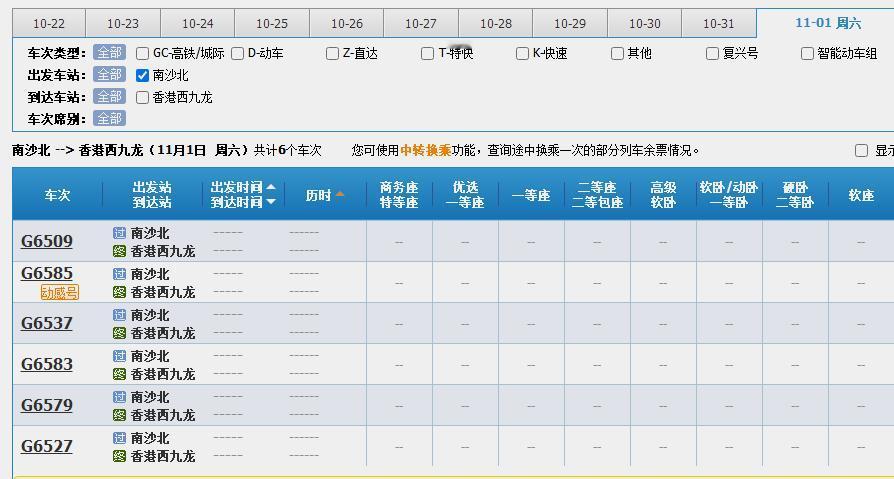The height and width of the screenshot is (479, 894).
Task: Go to the 10-30 date tab
Action: click(644, 24)
